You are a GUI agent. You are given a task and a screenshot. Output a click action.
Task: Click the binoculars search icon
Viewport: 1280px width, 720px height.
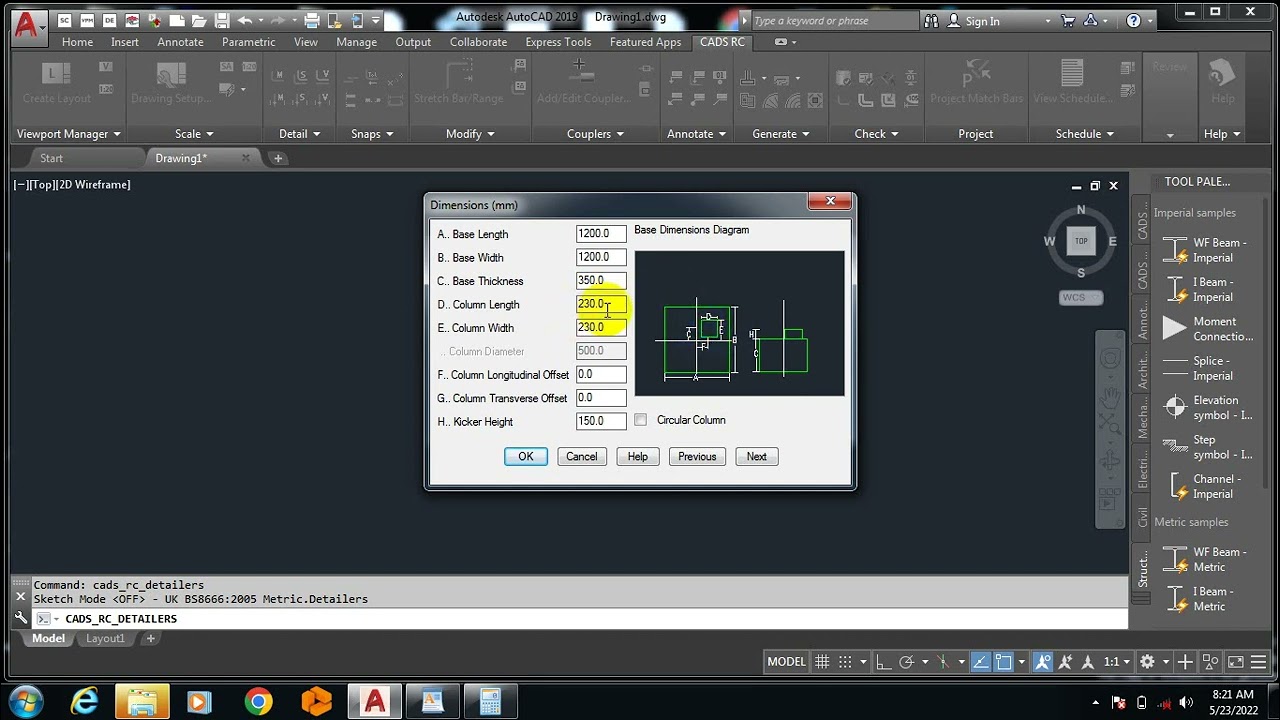point(932,20)
